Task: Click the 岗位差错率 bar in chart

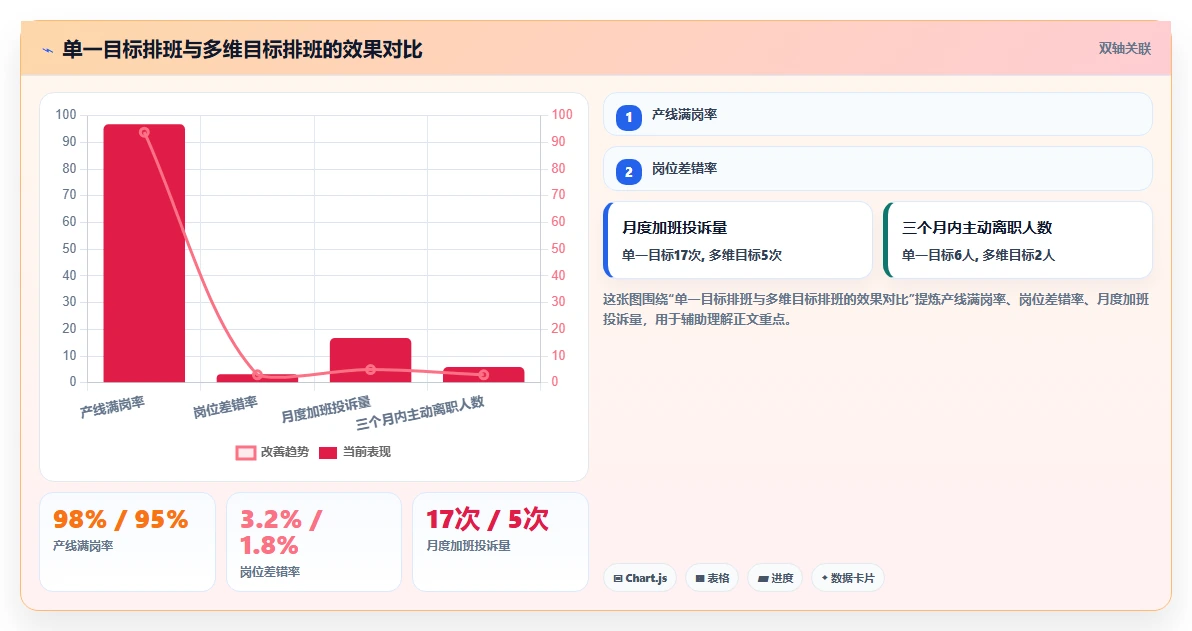Action: tap(257, 378)
